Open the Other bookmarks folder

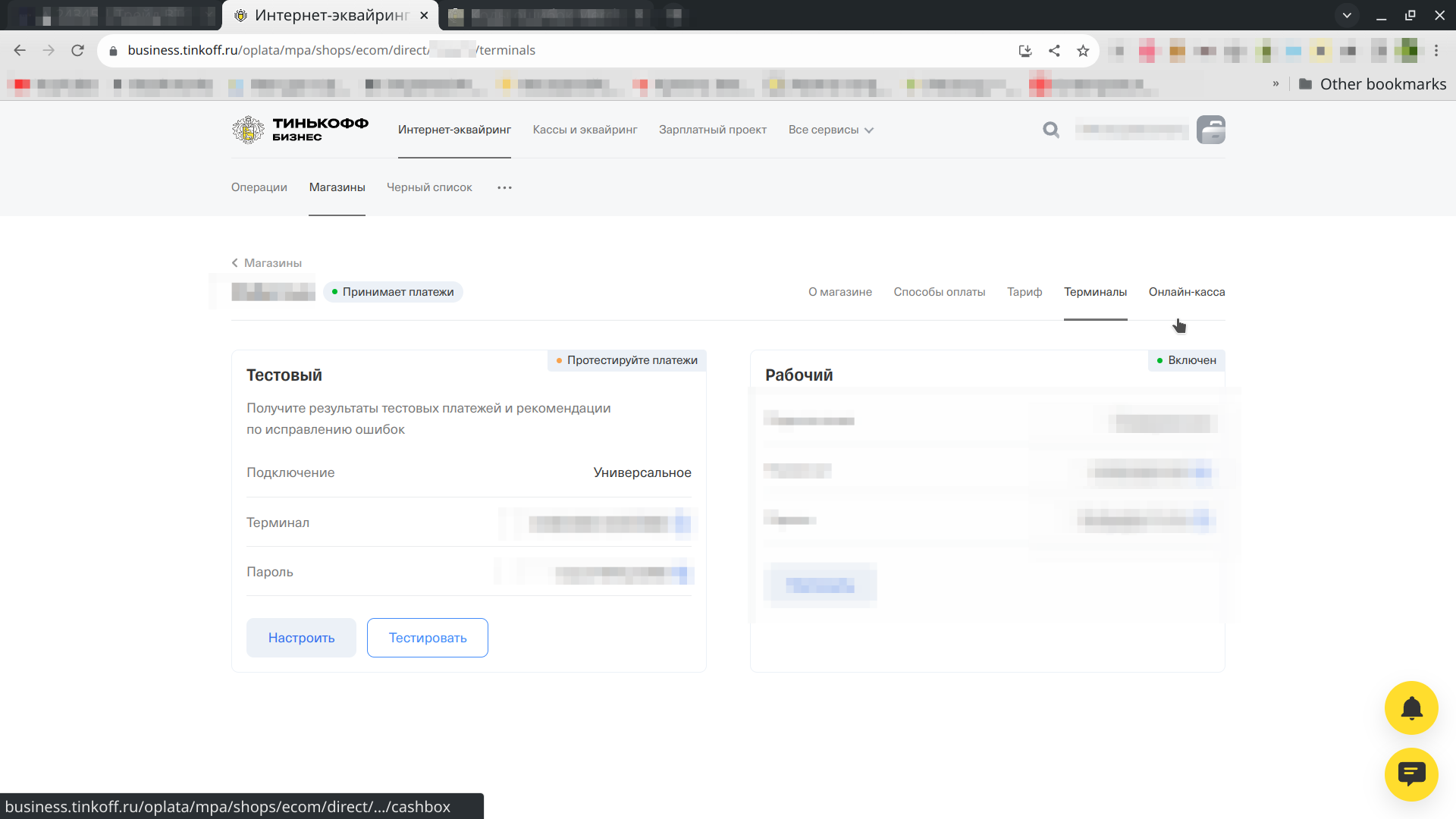tap(1373, 84)
